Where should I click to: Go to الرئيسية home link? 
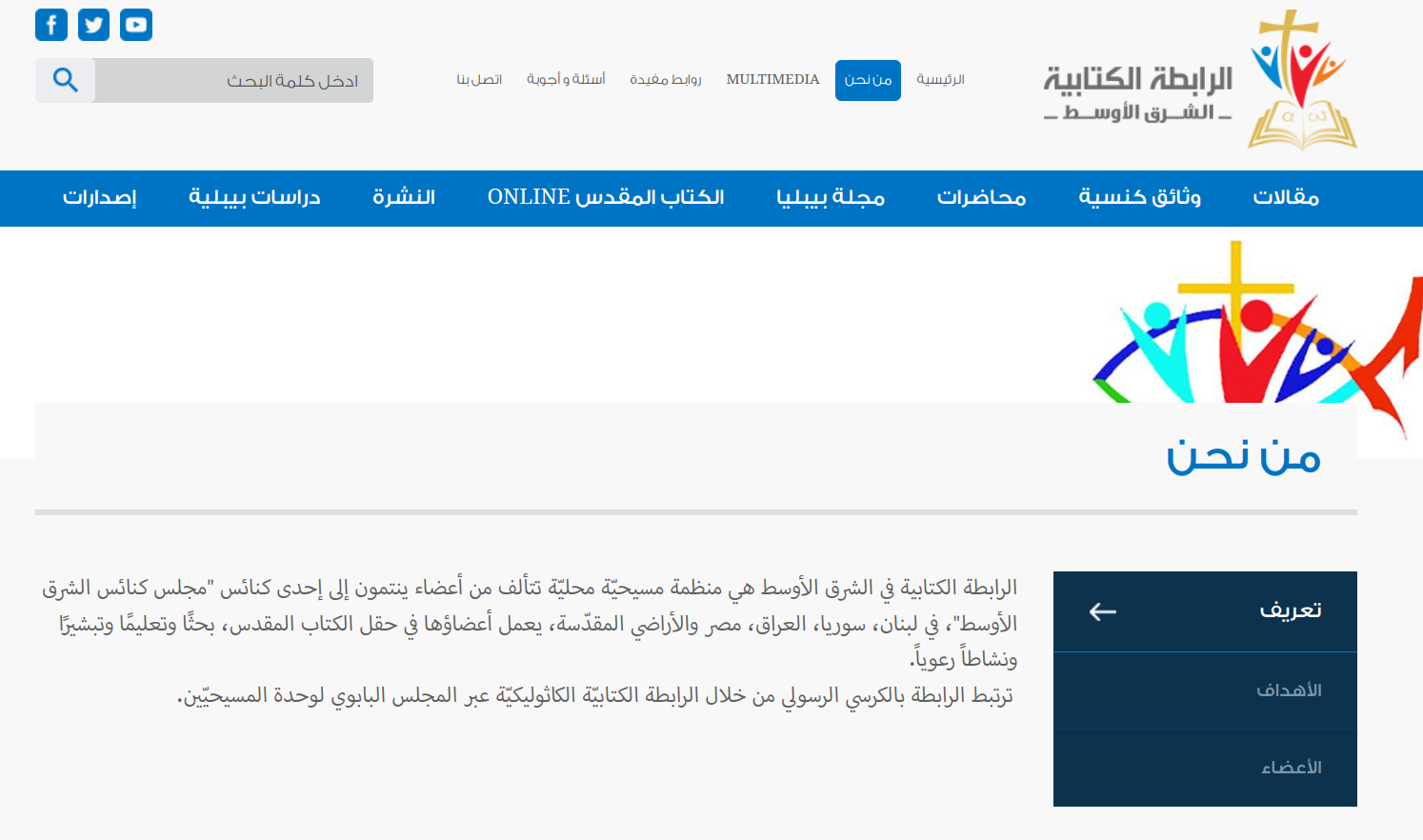[940, 79]
